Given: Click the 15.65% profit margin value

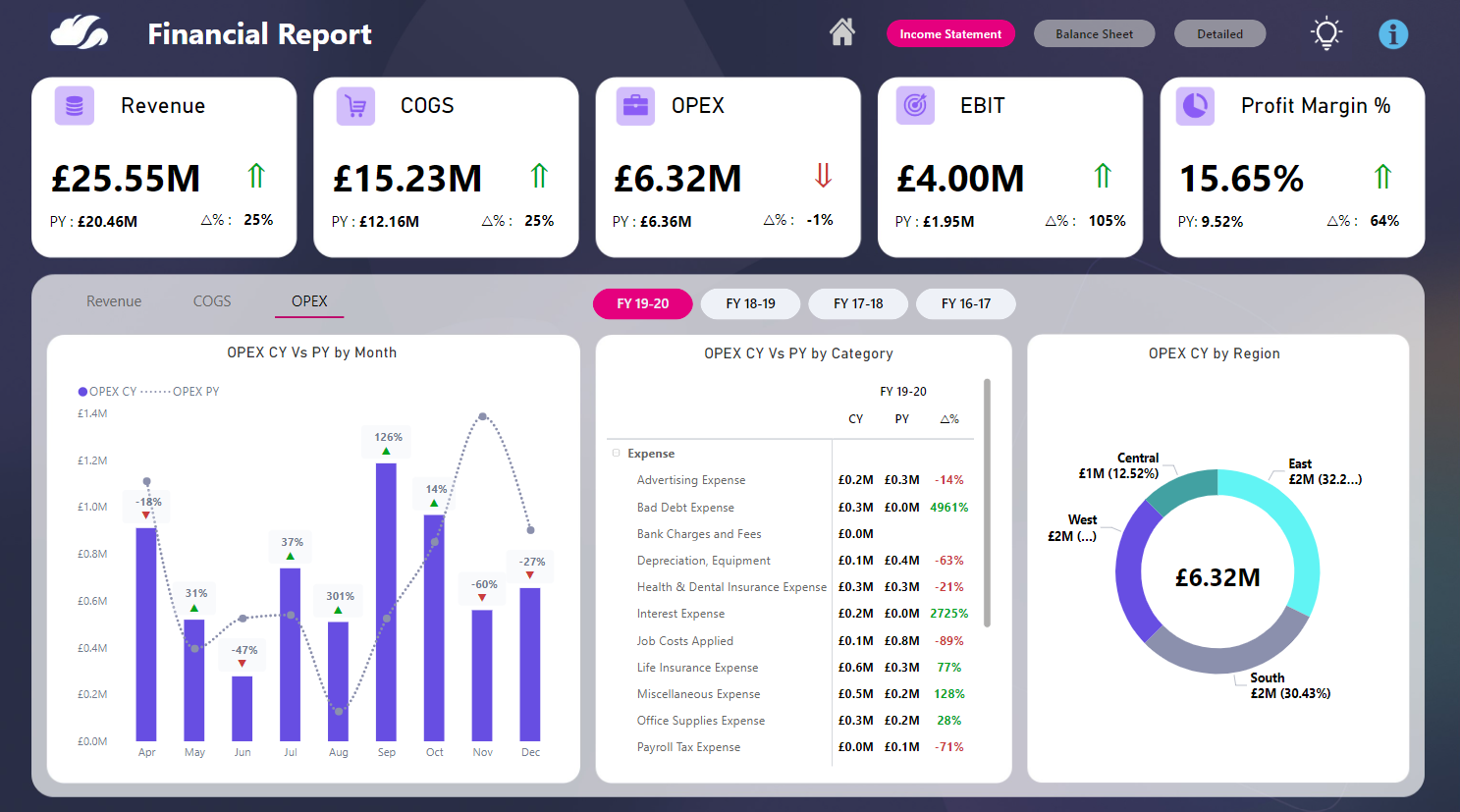Looking at the screenshot, I should 1241,179.
